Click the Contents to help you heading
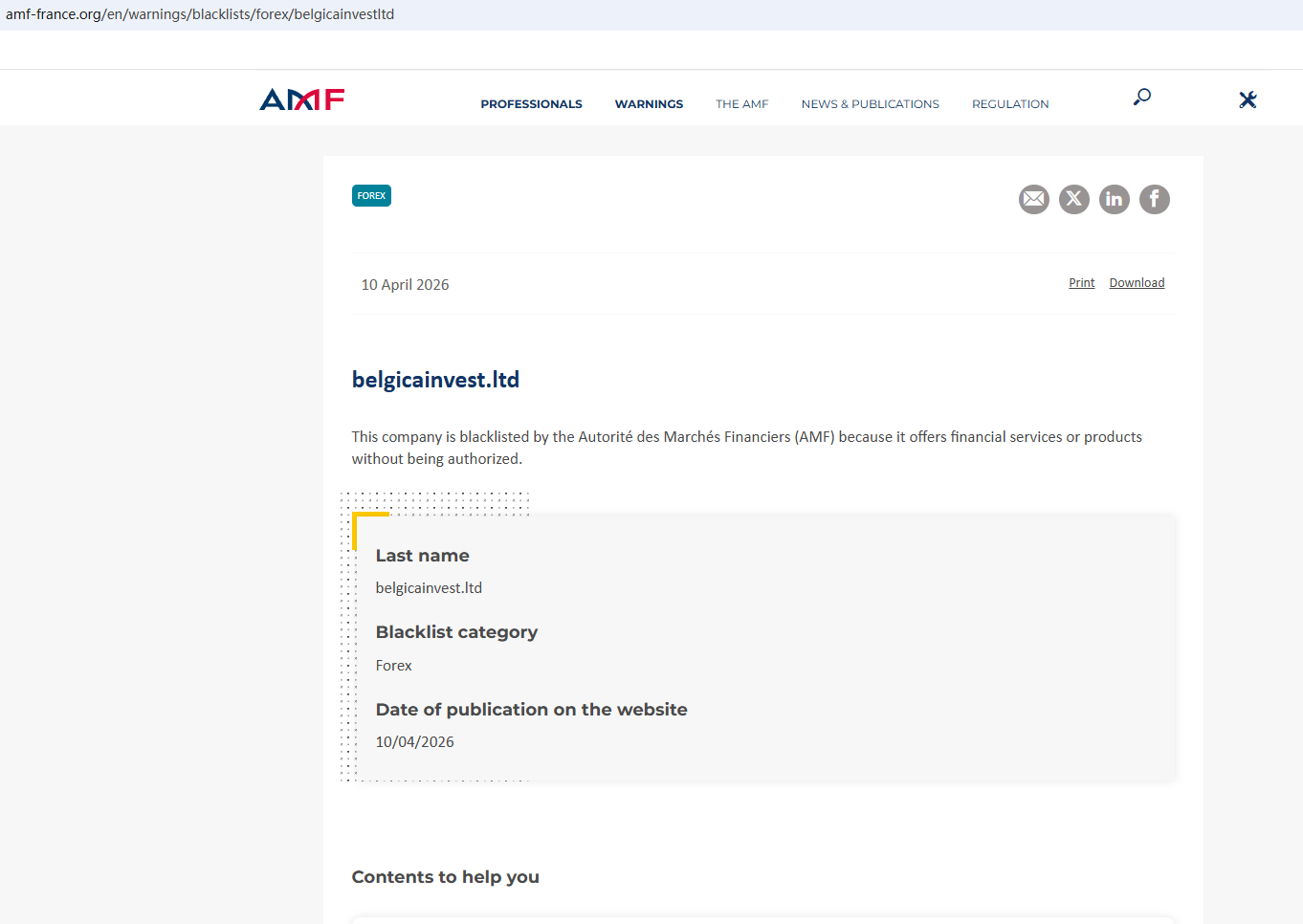This screenshot has height=924, width=1303. pos(445,877)
